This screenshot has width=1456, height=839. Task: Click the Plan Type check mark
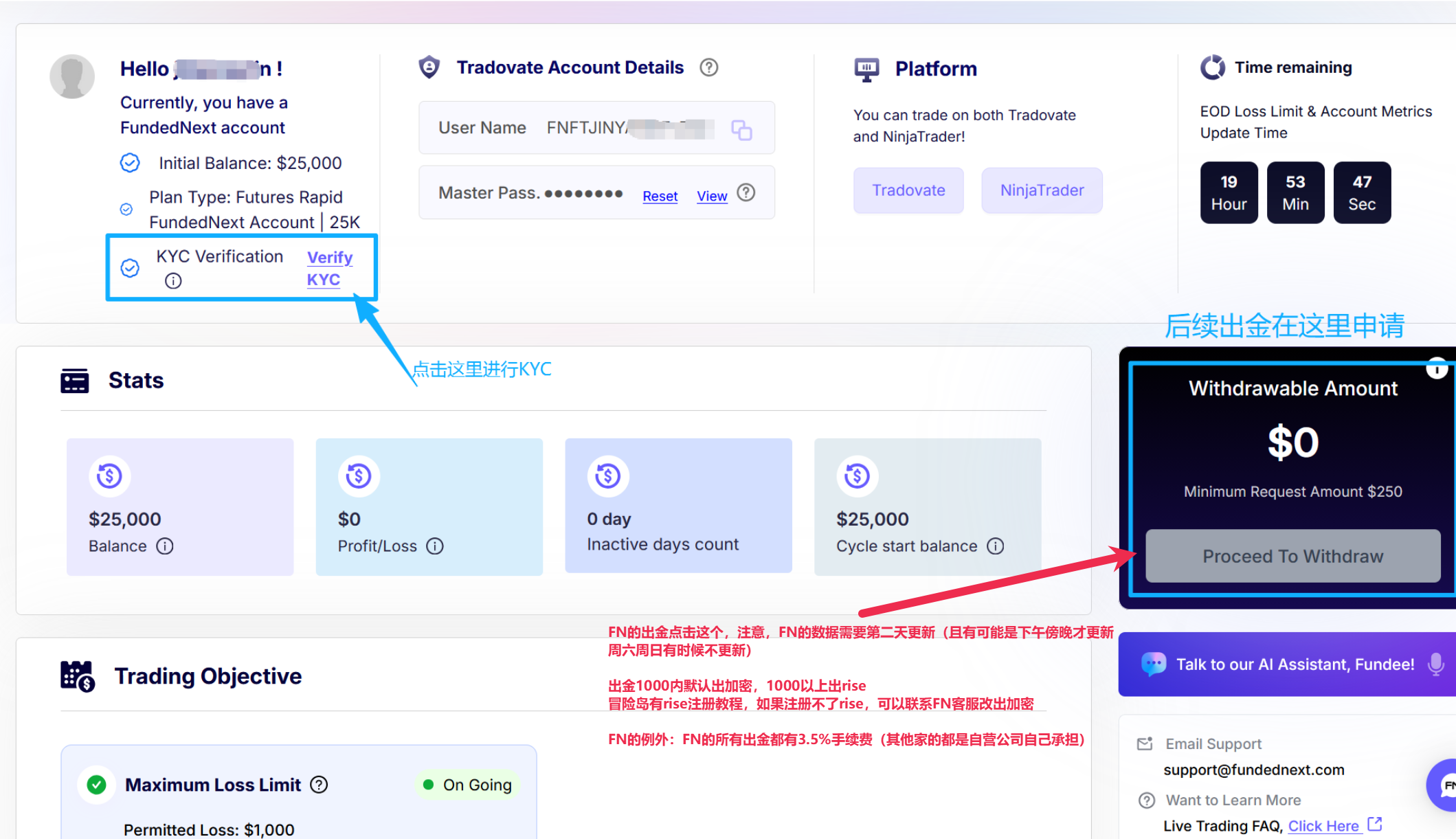click(126, 210)
